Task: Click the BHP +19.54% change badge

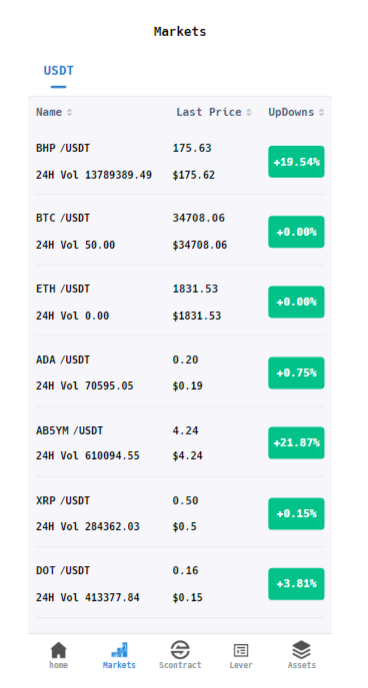Action: (297, 162)
